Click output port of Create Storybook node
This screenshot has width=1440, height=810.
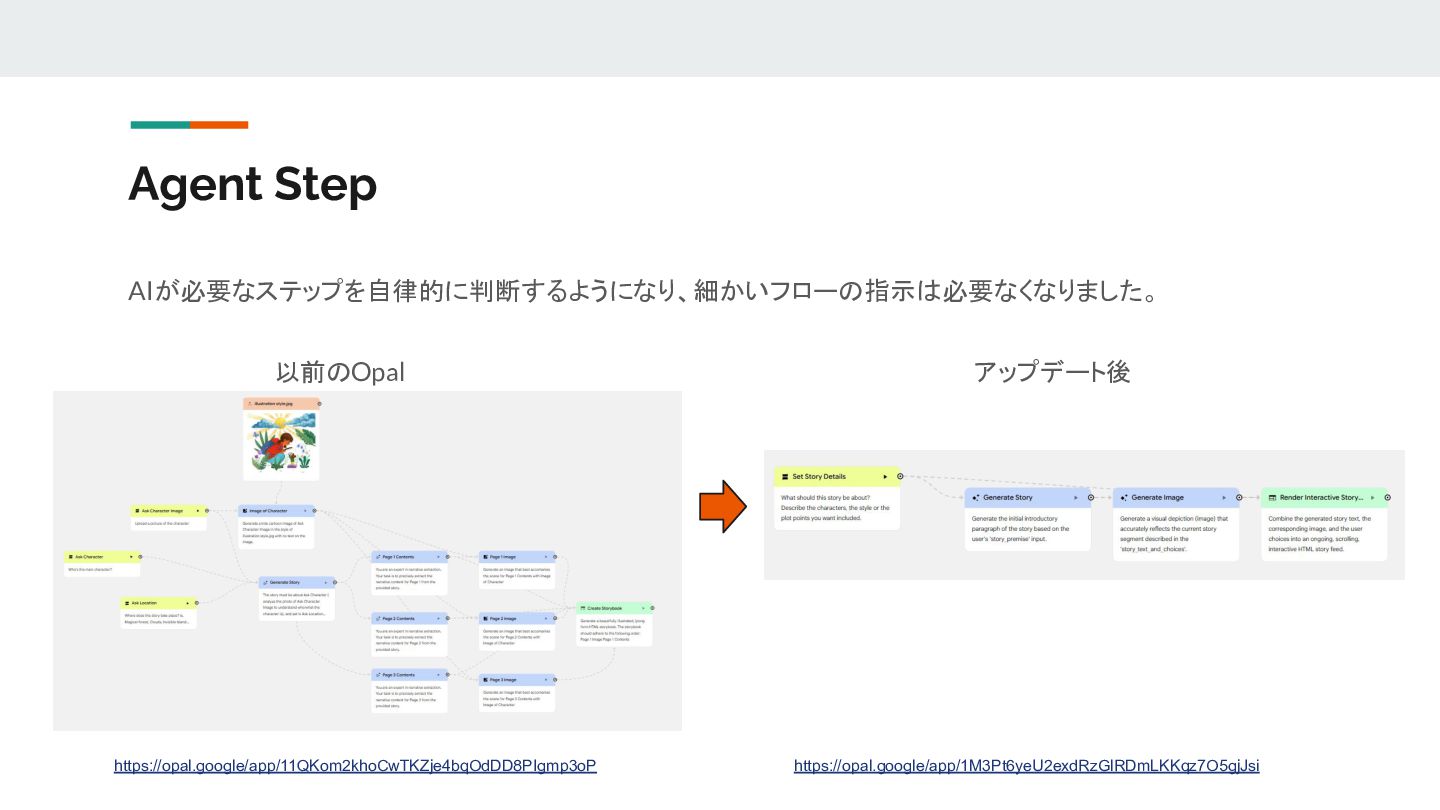tap(654, 608)
